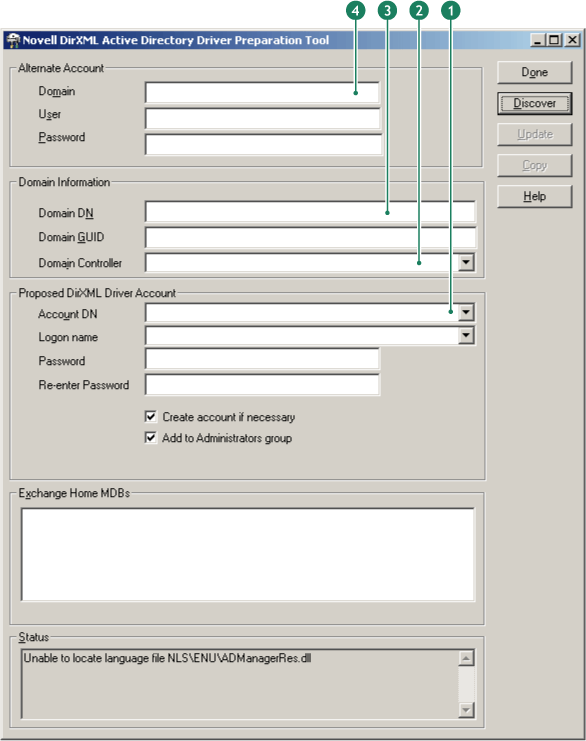Click the status message about ADManagerRes.dll

[167, 658]
